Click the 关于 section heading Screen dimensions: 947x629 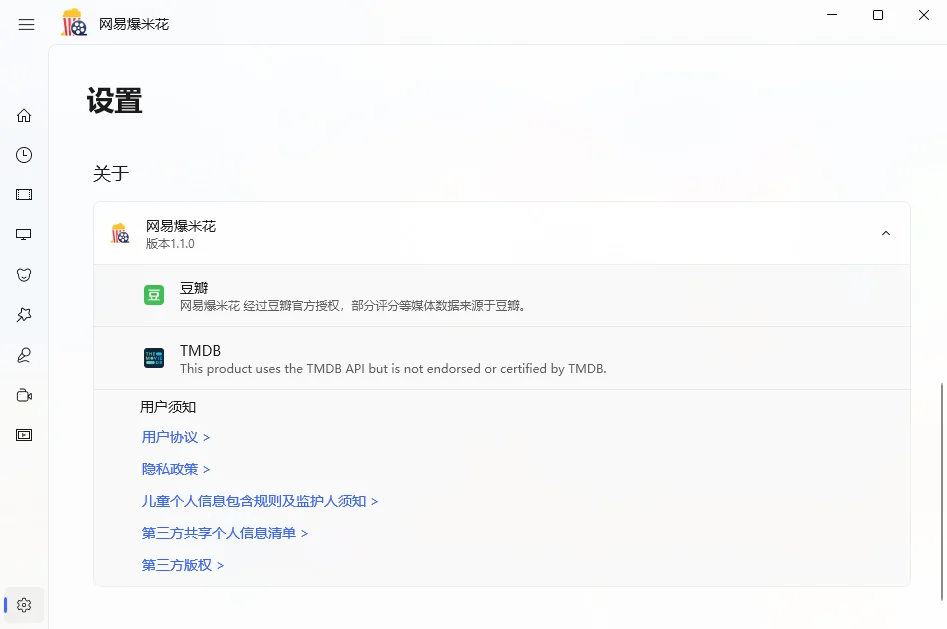coord(111,174)
